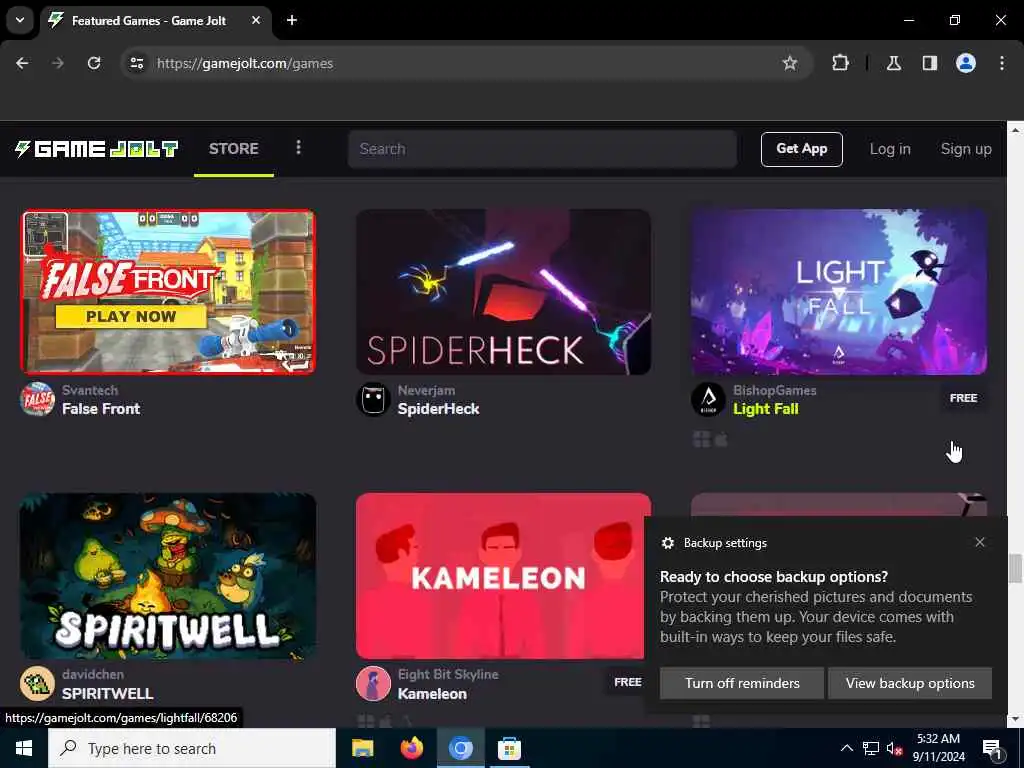
Task: Click the taskbar search box
Action: (x=192, y=748)
